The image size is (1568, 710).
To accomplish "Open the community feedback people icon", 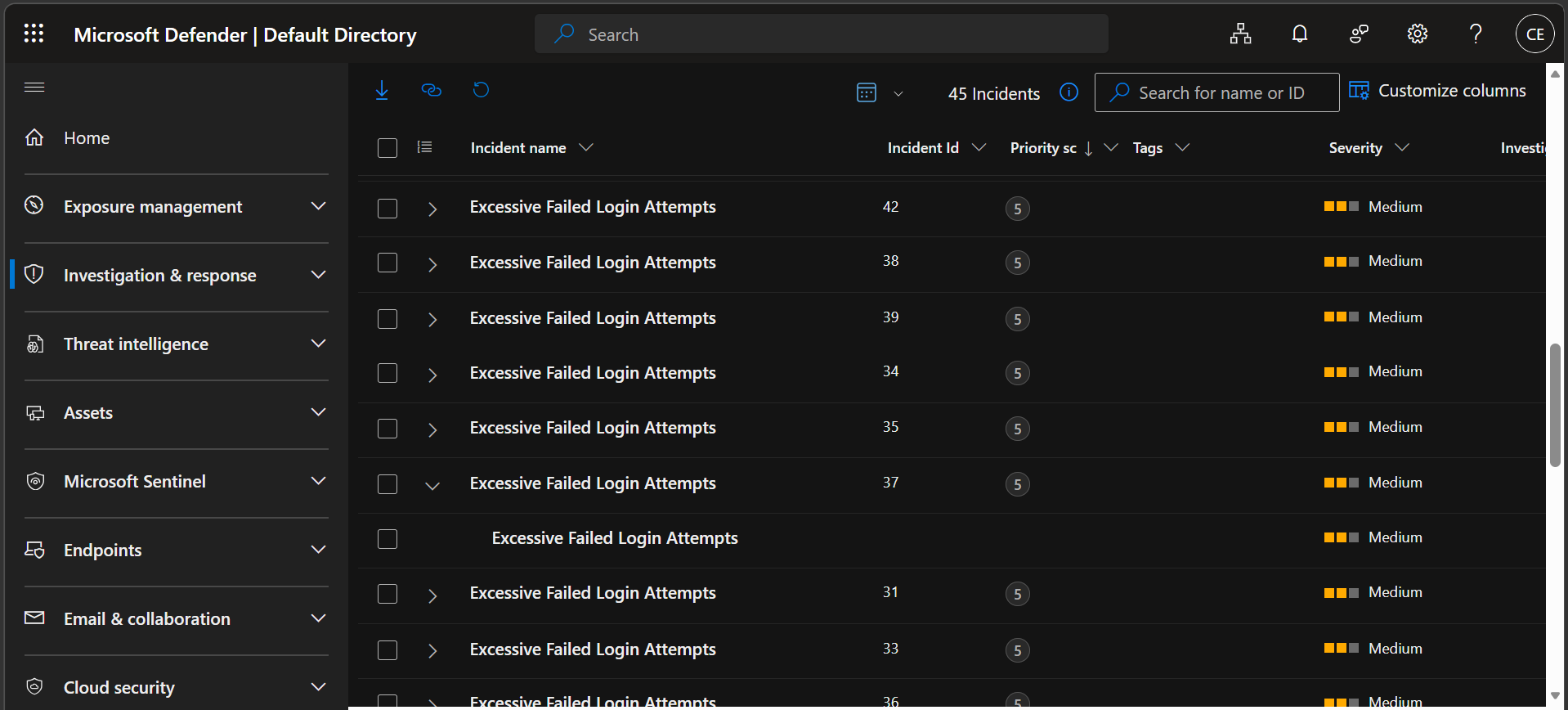I will point(1359,34).
